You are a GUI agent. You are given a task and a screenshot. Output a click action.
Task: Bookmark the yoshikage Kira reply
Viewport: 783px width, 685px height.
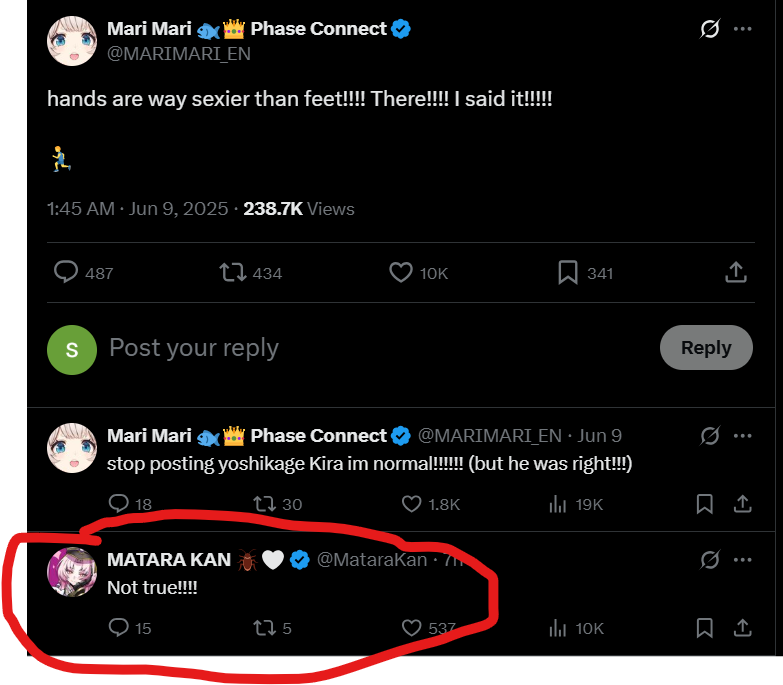pos(705,504)
